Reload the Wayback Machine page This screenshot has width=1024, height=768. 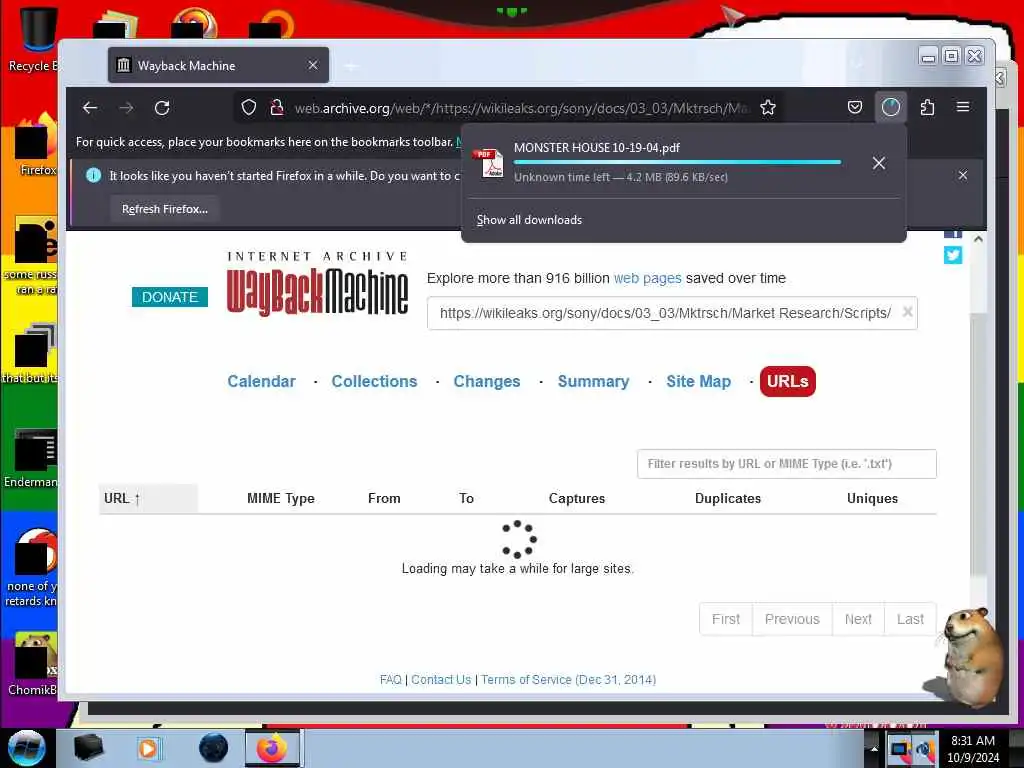(162, 108)
